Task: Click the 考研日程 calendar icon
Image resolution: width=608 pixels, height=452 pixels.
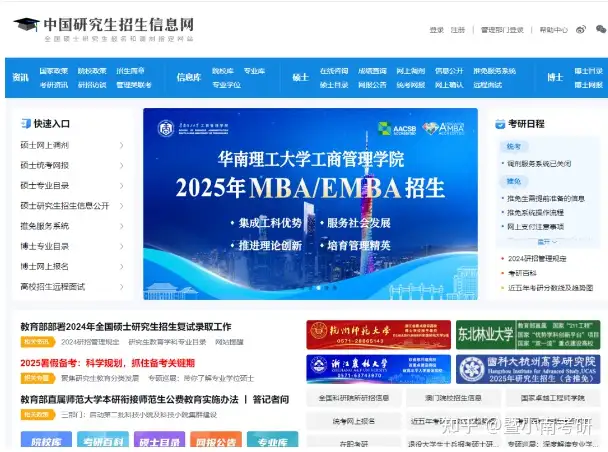Action: click(x=500, y=124)
